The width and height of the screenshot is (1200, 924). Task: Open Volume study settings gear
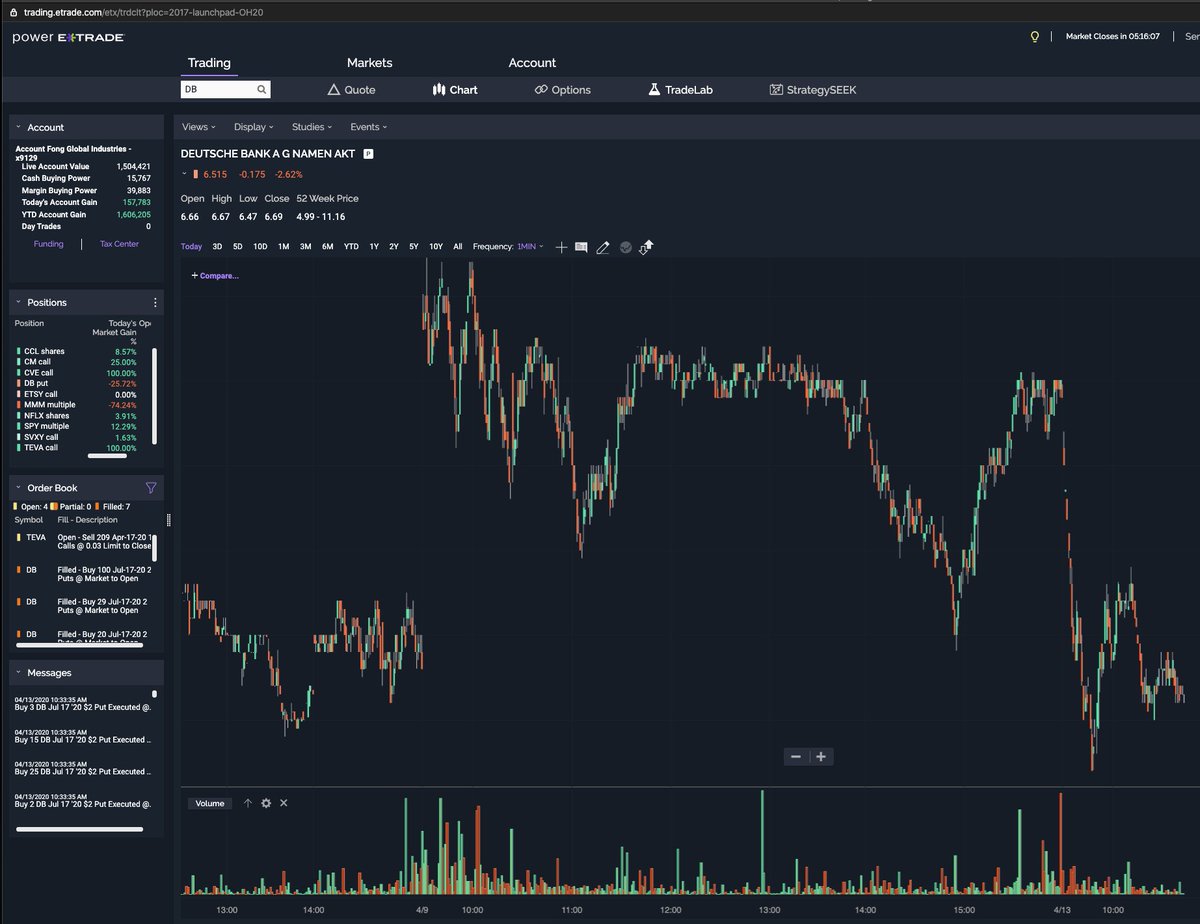point(266,803)
